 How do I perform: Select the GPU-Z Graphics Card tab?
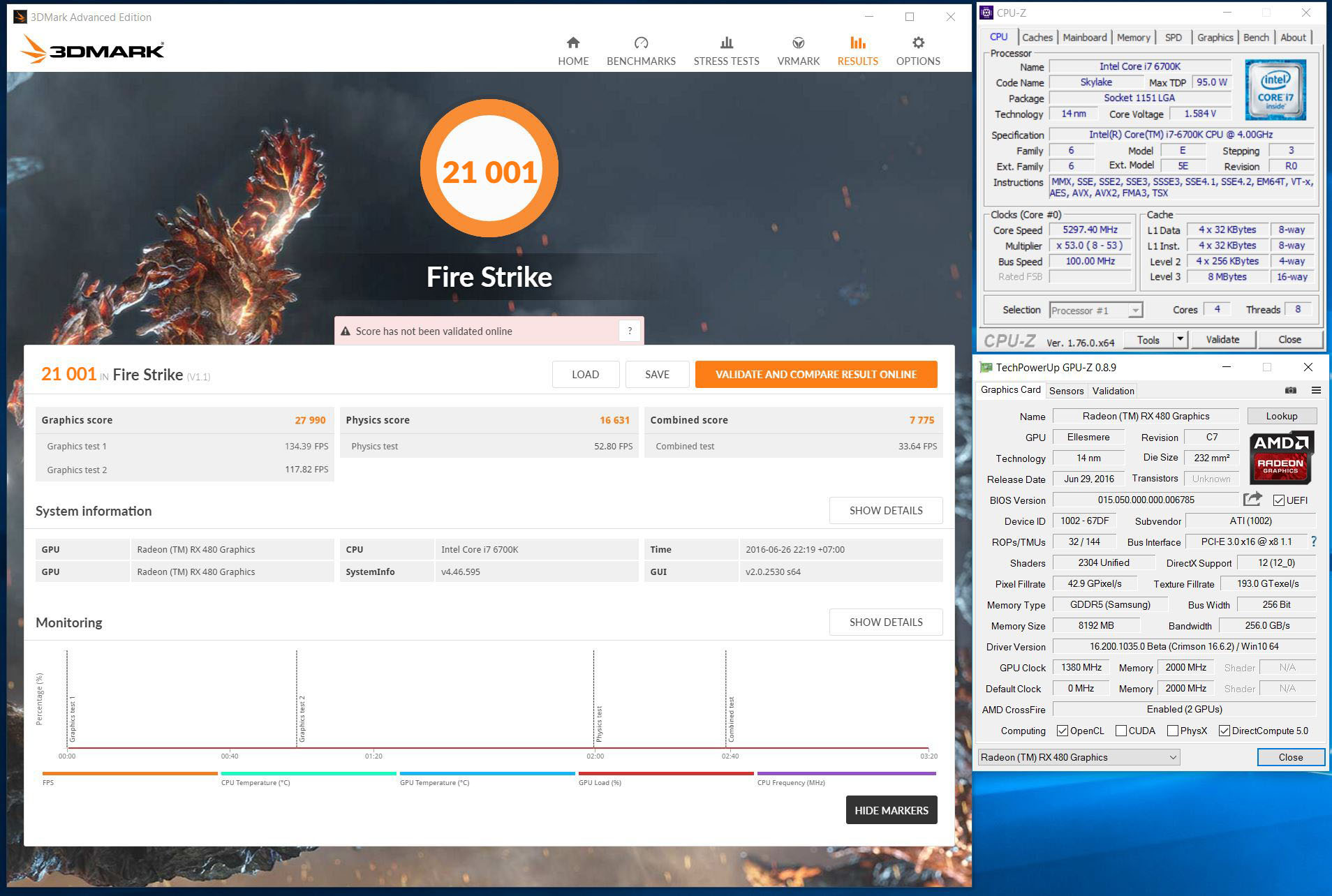(x=1011, y=390)
